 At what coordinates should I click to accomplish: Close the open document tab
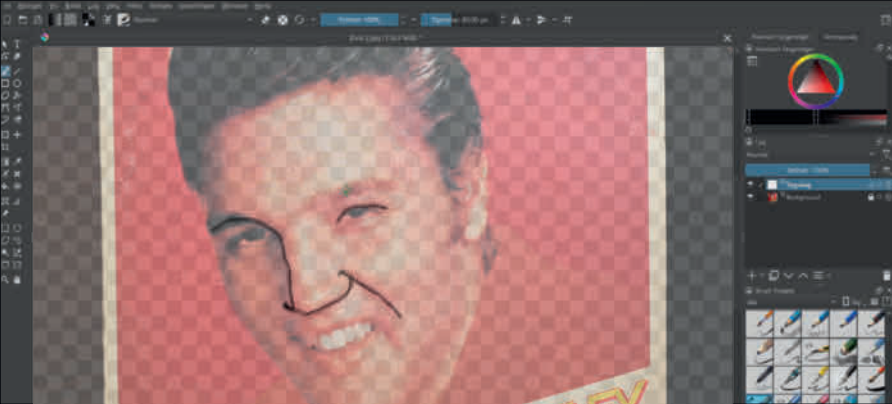pos(726,38)
